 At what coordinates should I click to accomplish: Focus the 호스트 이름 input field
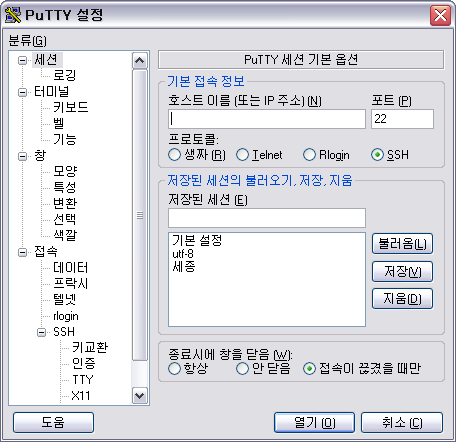[267, 119]
